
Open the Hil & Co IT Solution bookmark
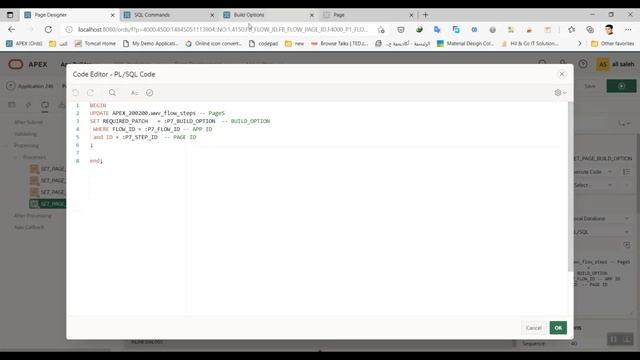[x=530, y=43]
